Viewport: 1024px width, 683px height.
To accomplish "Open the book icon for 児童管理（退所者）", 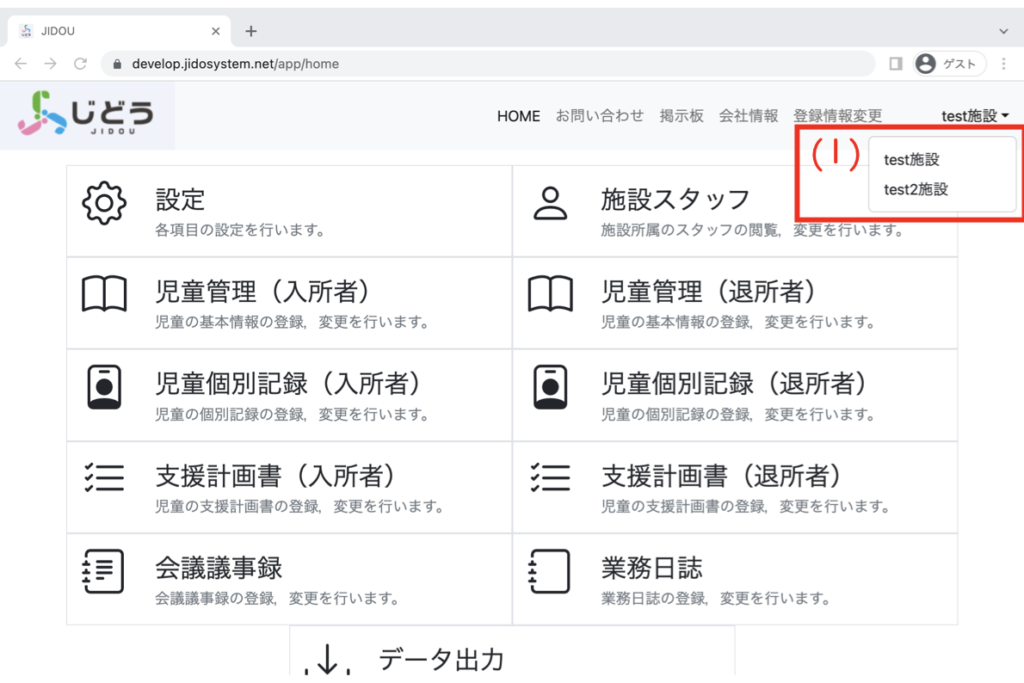I will pyautogui.click(x=549, y=295).
